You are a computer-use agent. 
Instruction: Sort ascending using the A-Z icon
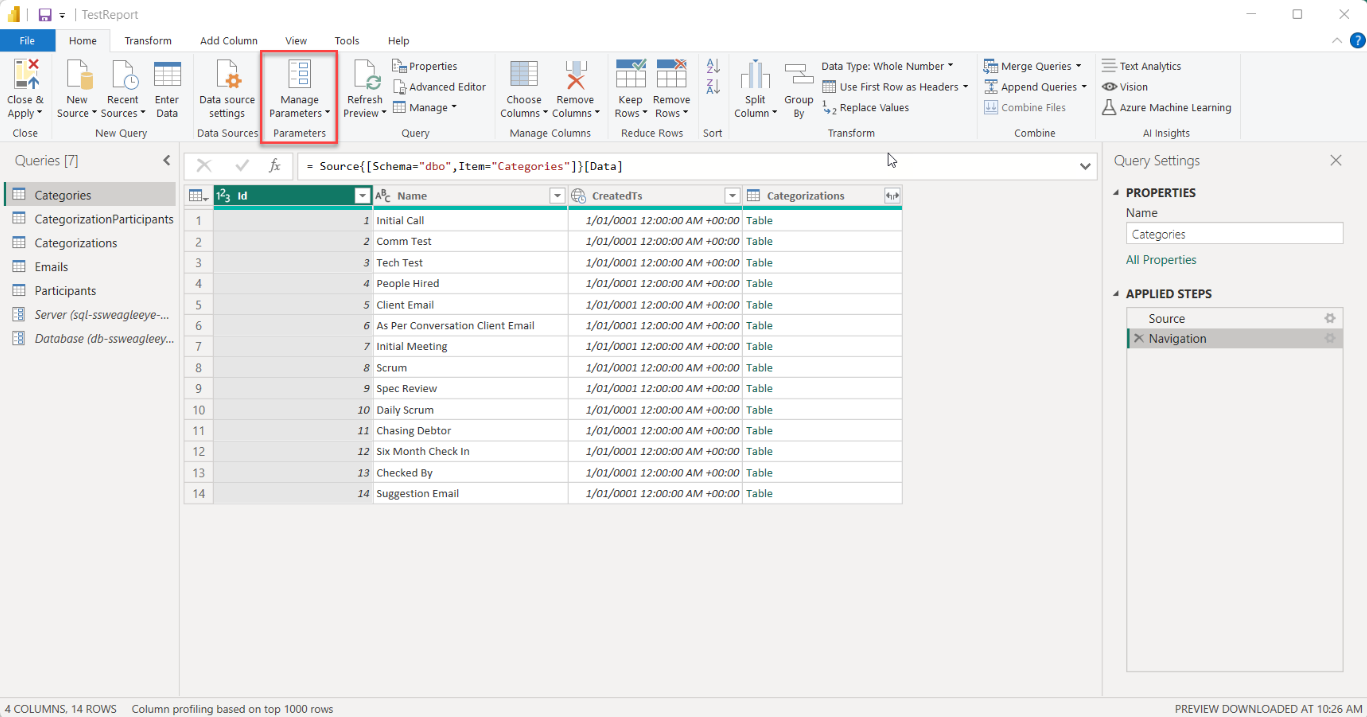click(713, 66)
